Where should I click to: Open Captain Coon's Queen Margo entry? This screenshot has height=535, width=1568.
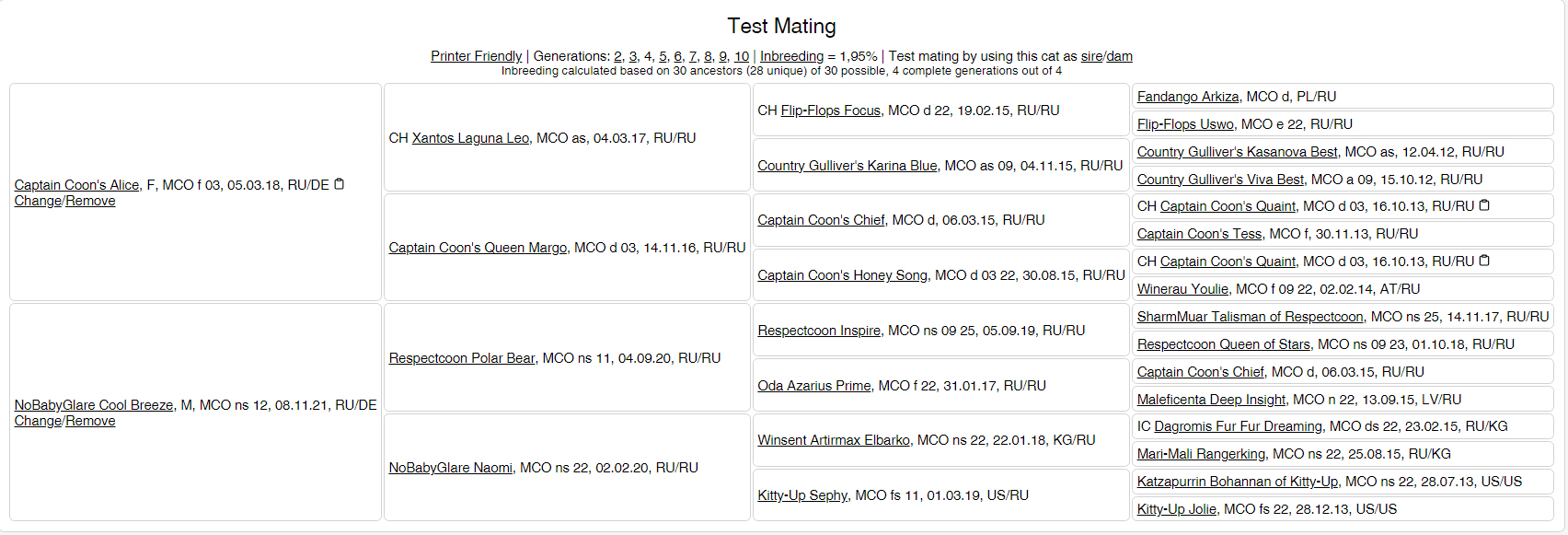pos(478,248)
